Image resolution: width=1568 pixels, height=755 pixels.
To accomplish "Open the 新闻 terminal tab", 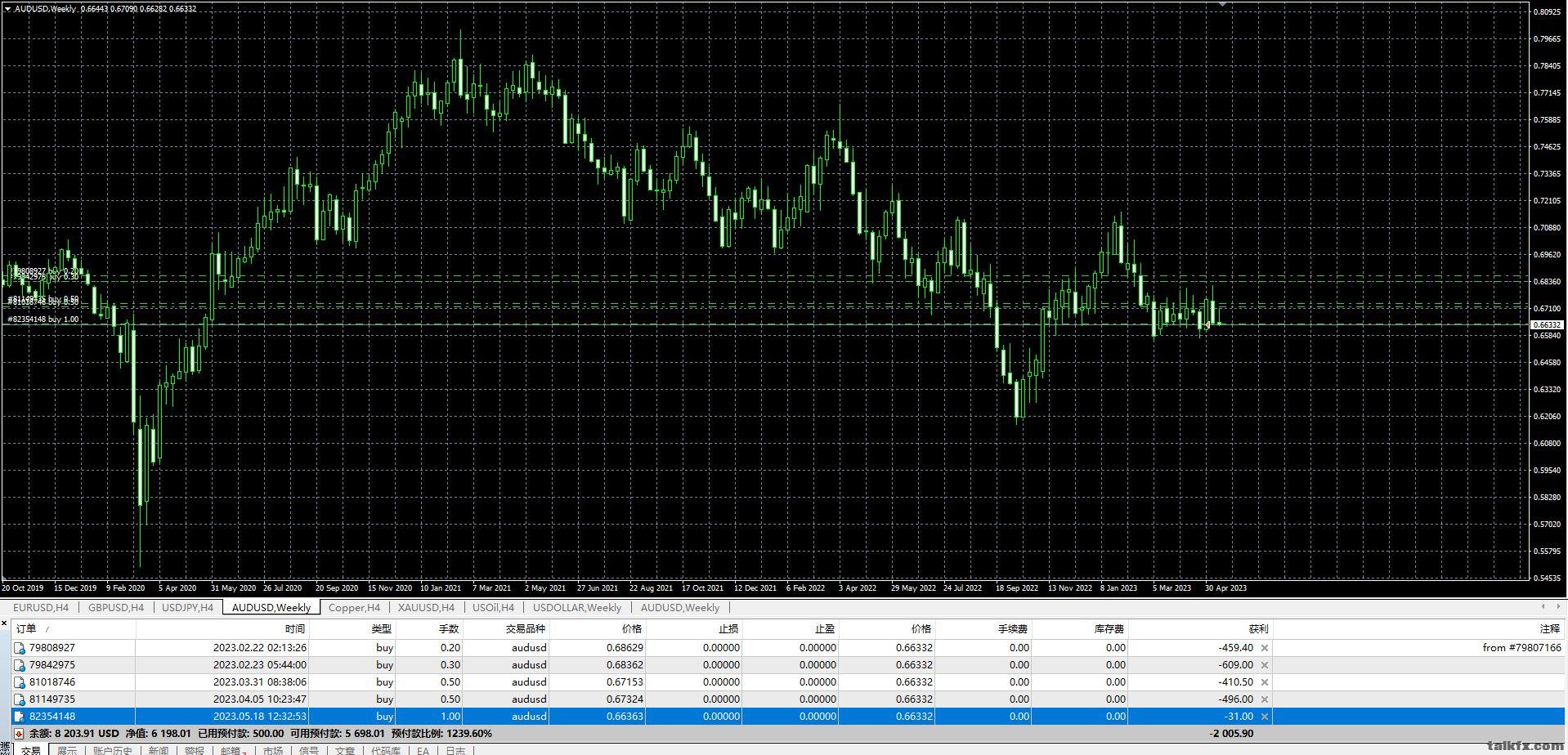I will coord(159,750).
